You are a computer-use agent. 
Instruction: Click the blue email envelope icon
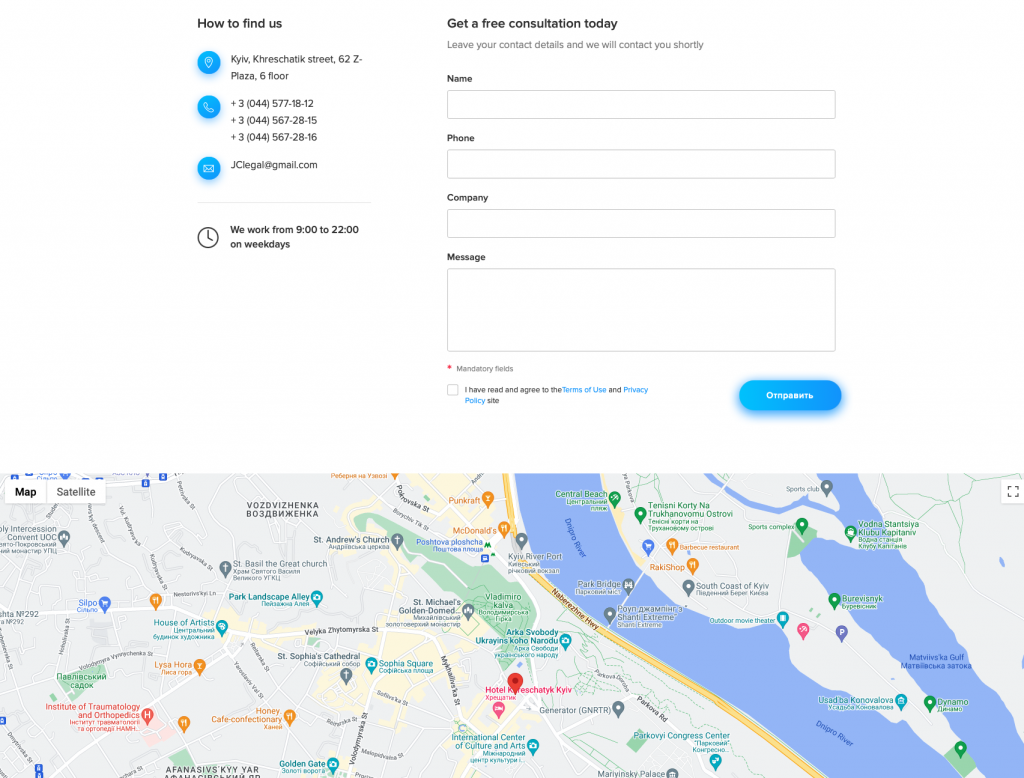(209, 169)
